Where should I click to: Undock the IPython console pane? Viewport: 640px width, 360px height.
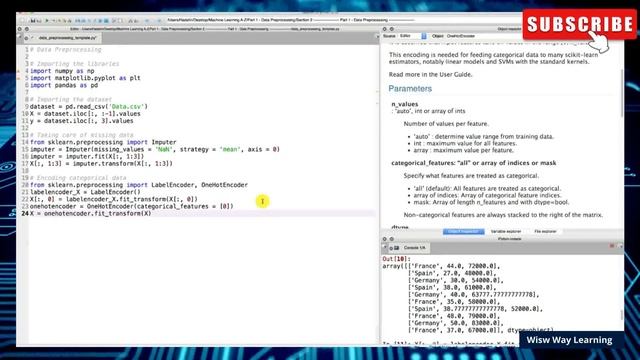click(x=392, y=239)
